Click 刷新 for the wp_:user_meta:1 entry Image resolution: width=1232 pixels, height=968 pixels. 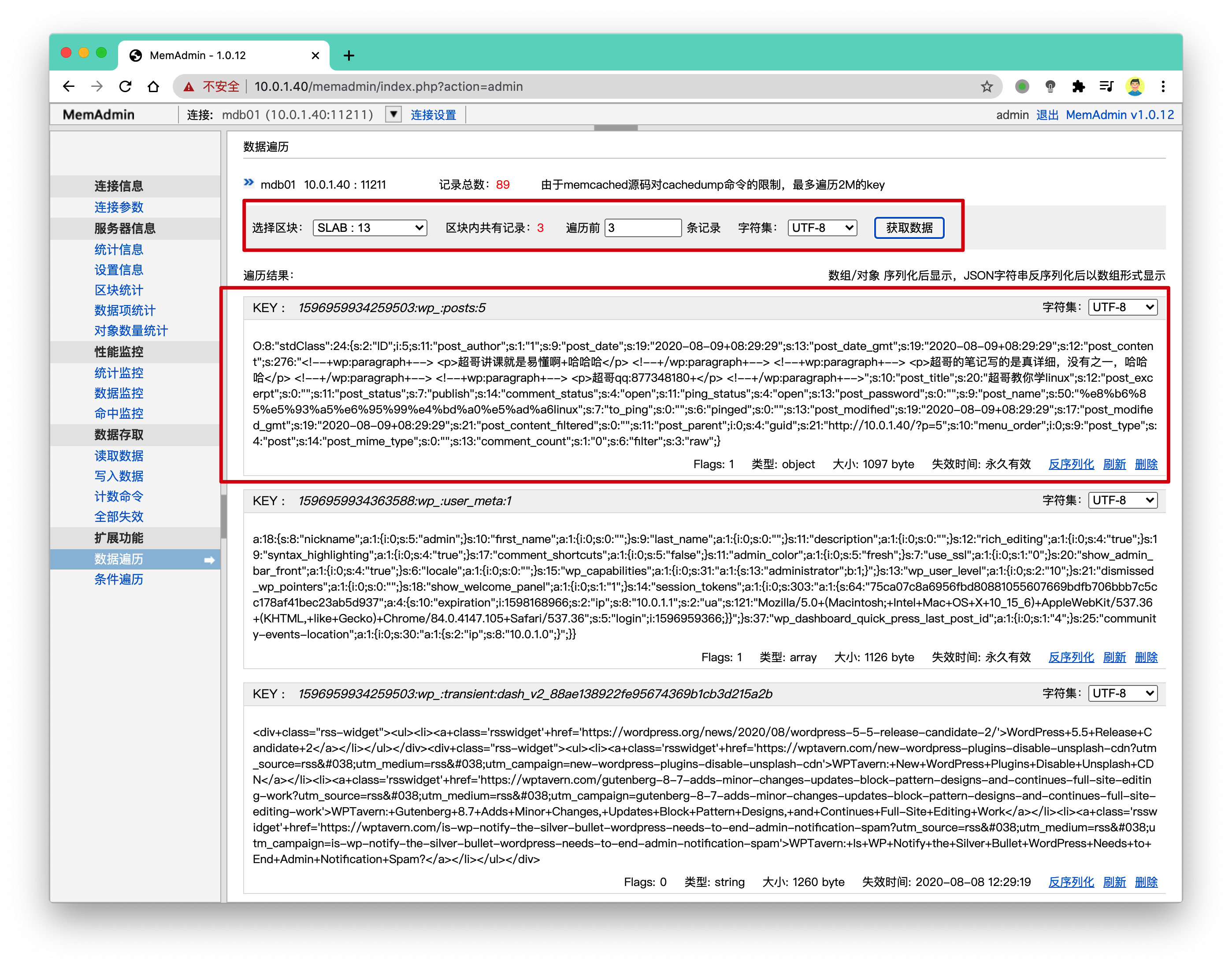[1114, 657]
